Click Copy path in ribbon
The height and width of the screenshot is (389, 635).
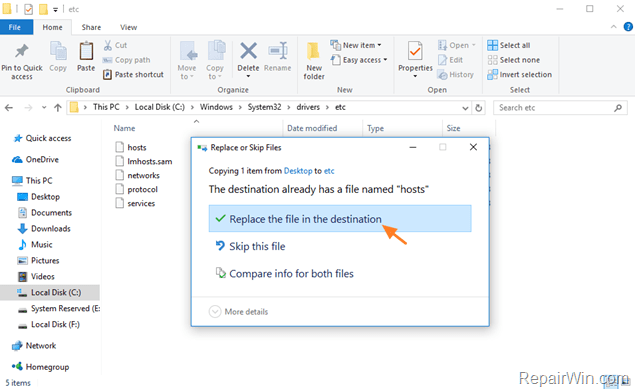pyautogui.click(x=126, y=60)
